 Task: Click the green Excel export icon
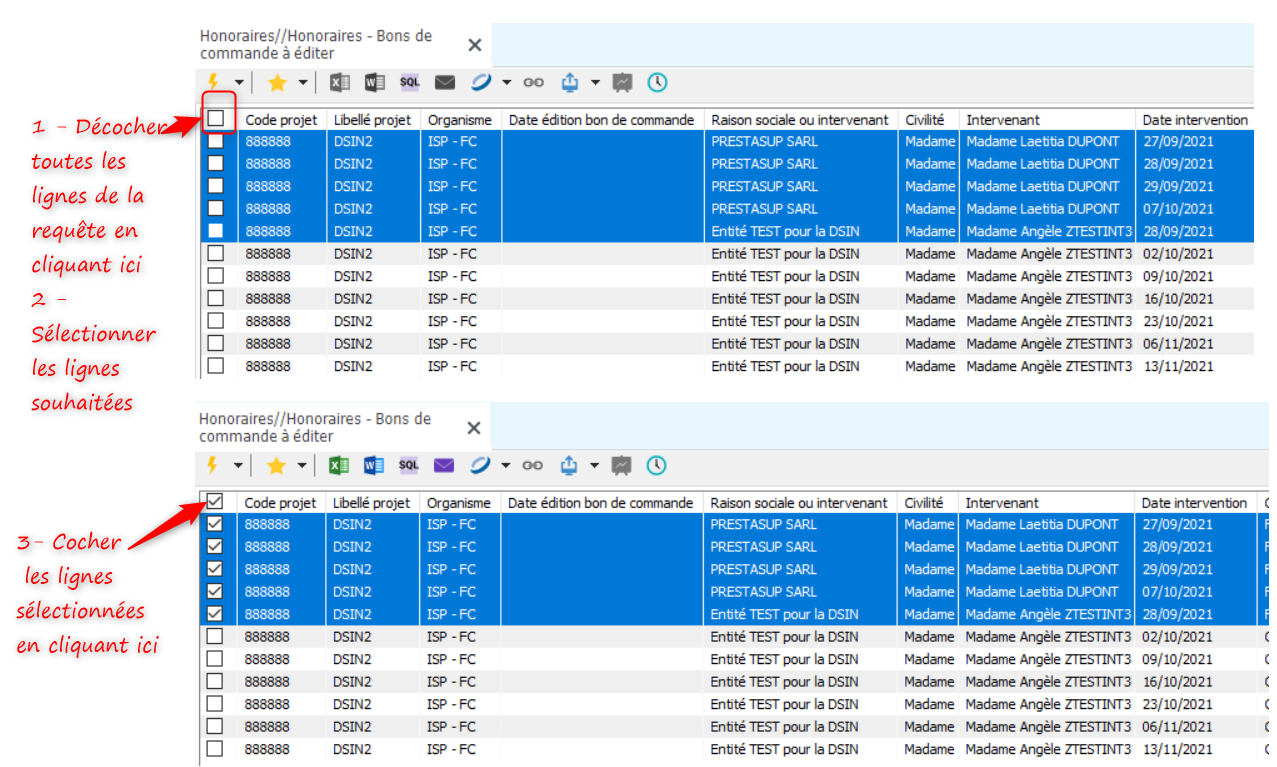[339, 465]
